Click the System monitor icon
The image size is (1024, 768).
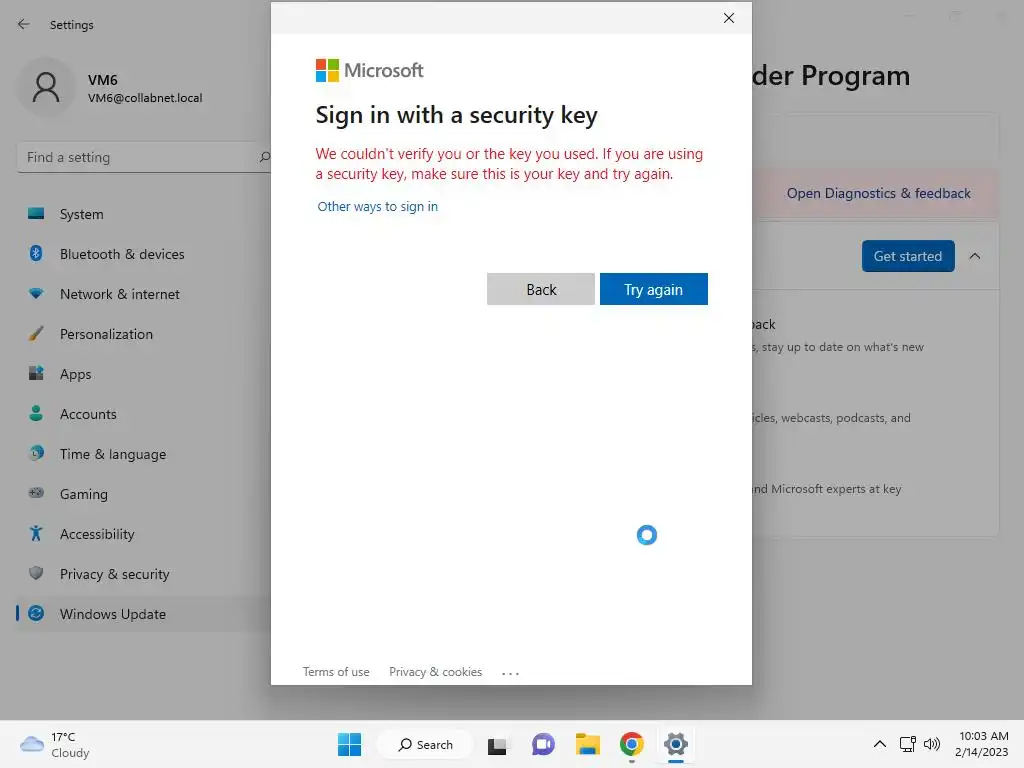36,214
